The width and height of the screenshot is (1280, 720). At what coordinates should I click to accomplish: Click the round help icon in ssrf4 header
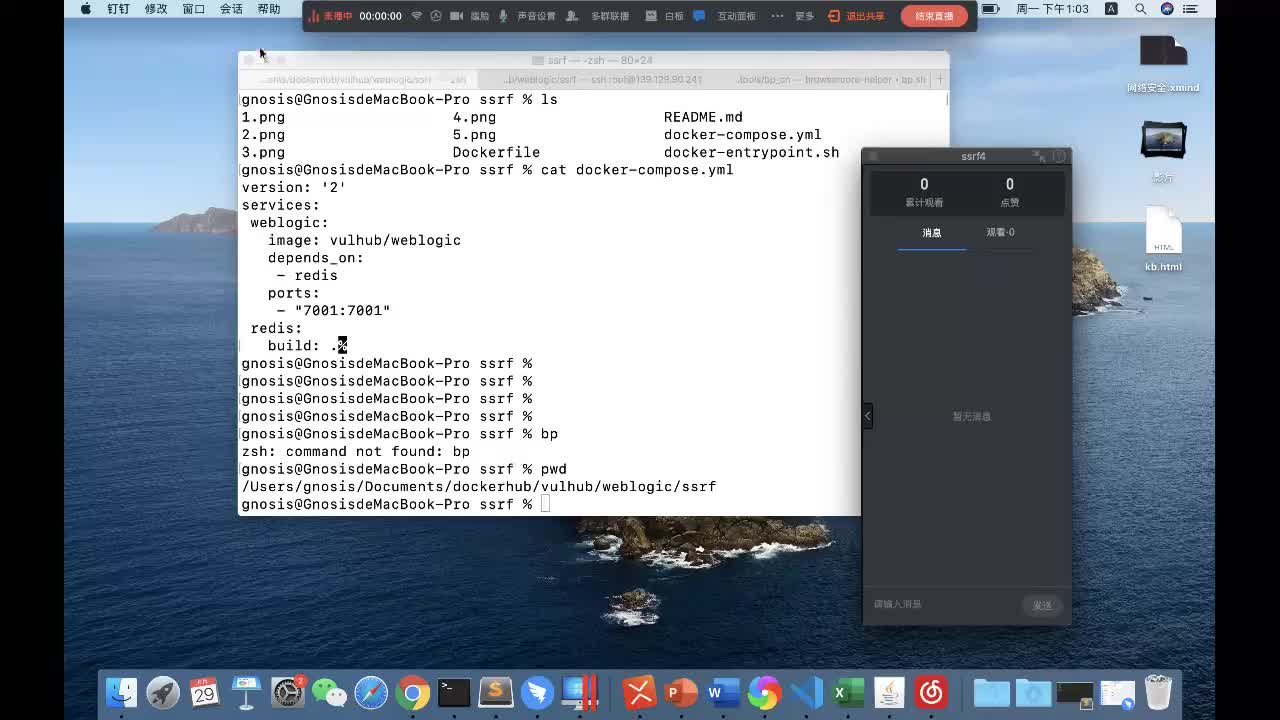coord(1059,156)
